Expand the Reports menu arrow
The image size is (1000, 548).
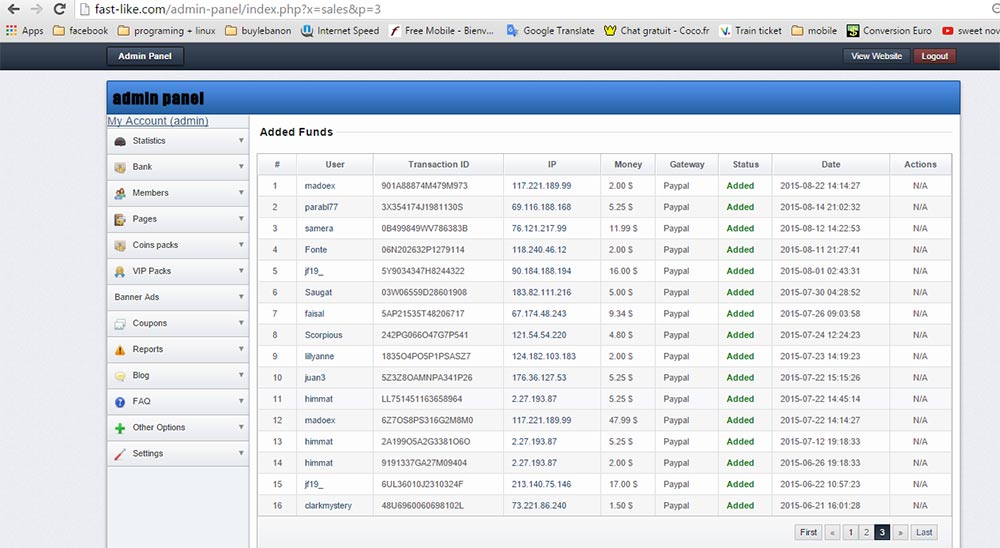[241, 350]
